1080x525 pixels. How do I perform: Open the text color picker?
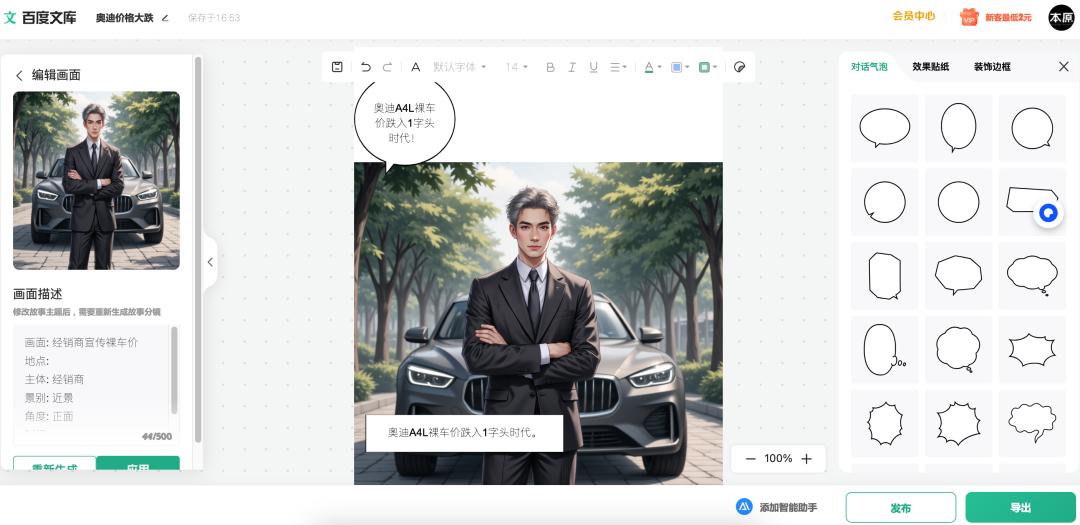pyautogui.click(x=652, y=67)
